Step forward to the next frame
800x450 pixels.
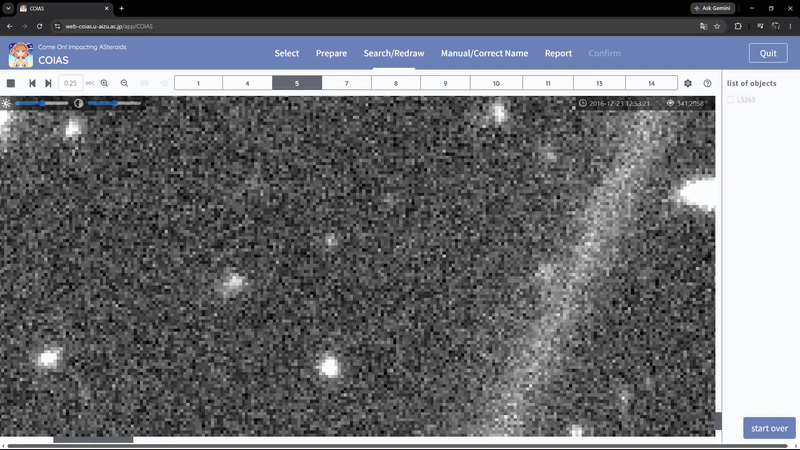click(48, 83)
